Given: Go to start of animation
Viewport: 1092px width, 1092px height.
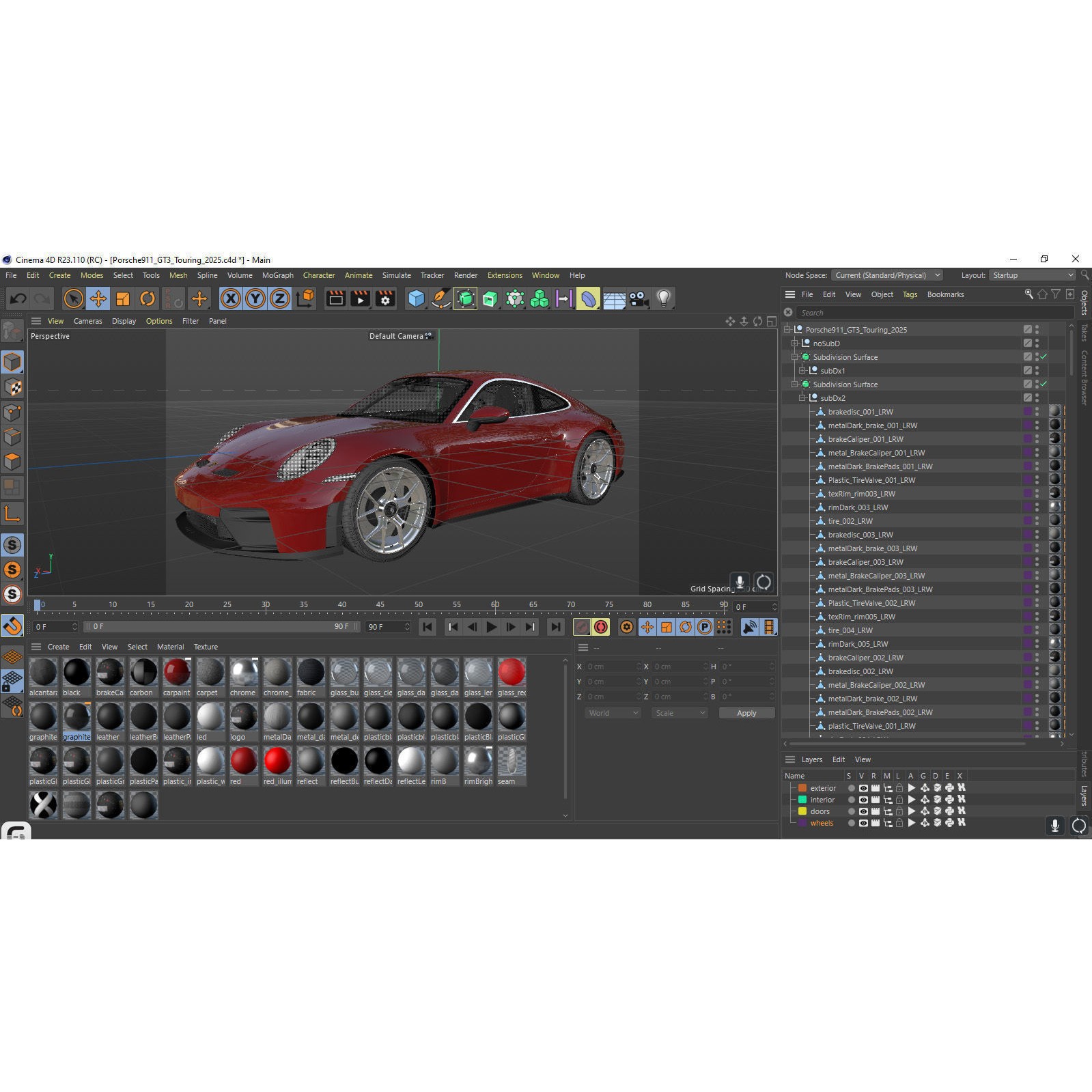Looking at the screenshot, I should (x=428, y=626).
